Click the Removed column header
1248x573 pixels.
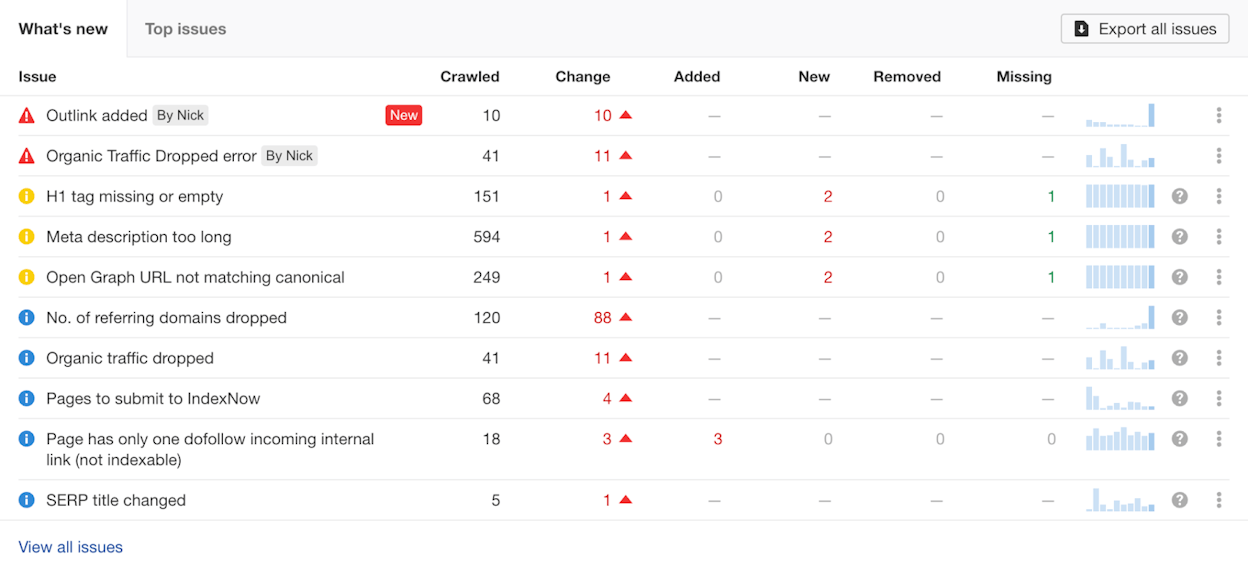[907, 76]
